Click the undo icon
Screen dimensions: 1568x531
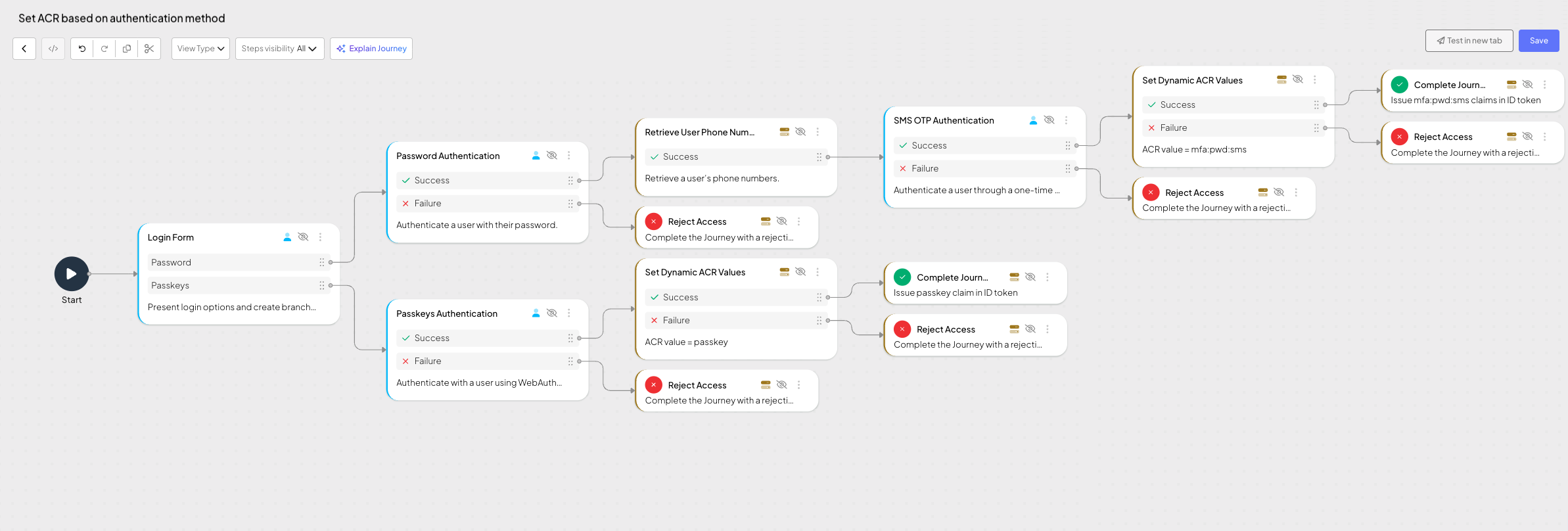[x=82, y=49]
